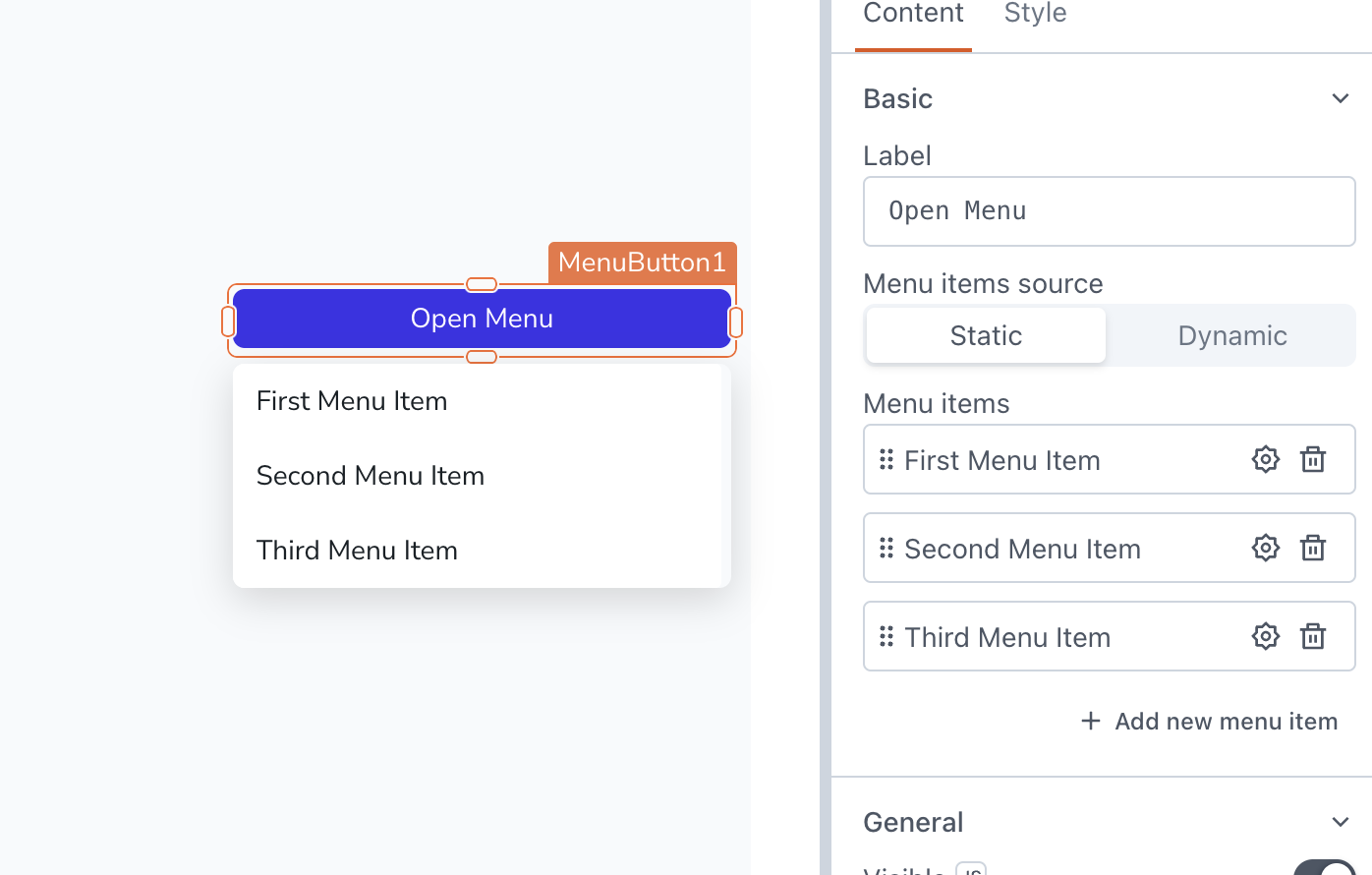This screenshot has width=1372, height=875.
Task: Open the Open Menu button dropdown
Action: [x=482, y=318]
